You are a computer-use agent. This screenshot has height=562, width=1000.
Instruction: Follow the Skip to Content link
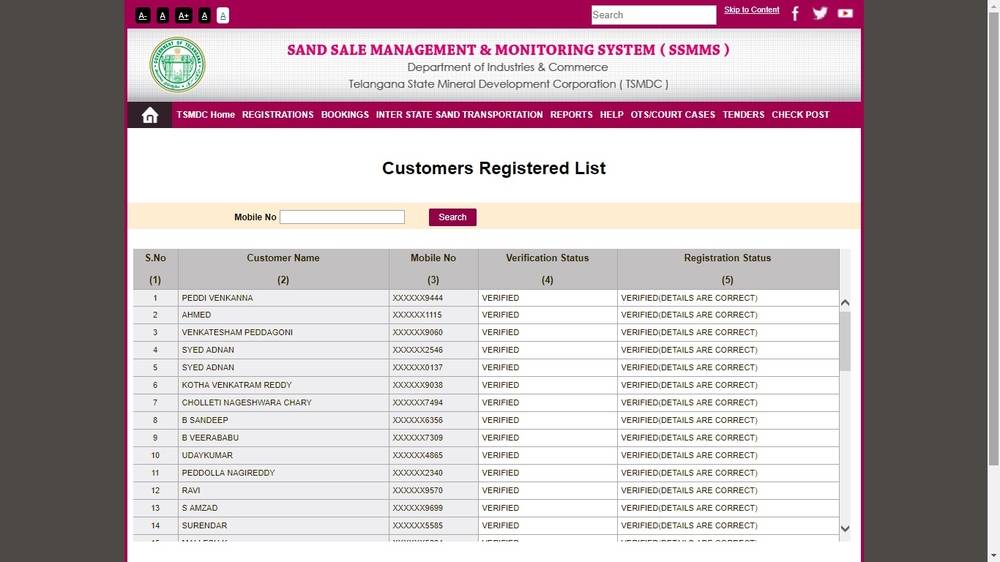point(752,10)
